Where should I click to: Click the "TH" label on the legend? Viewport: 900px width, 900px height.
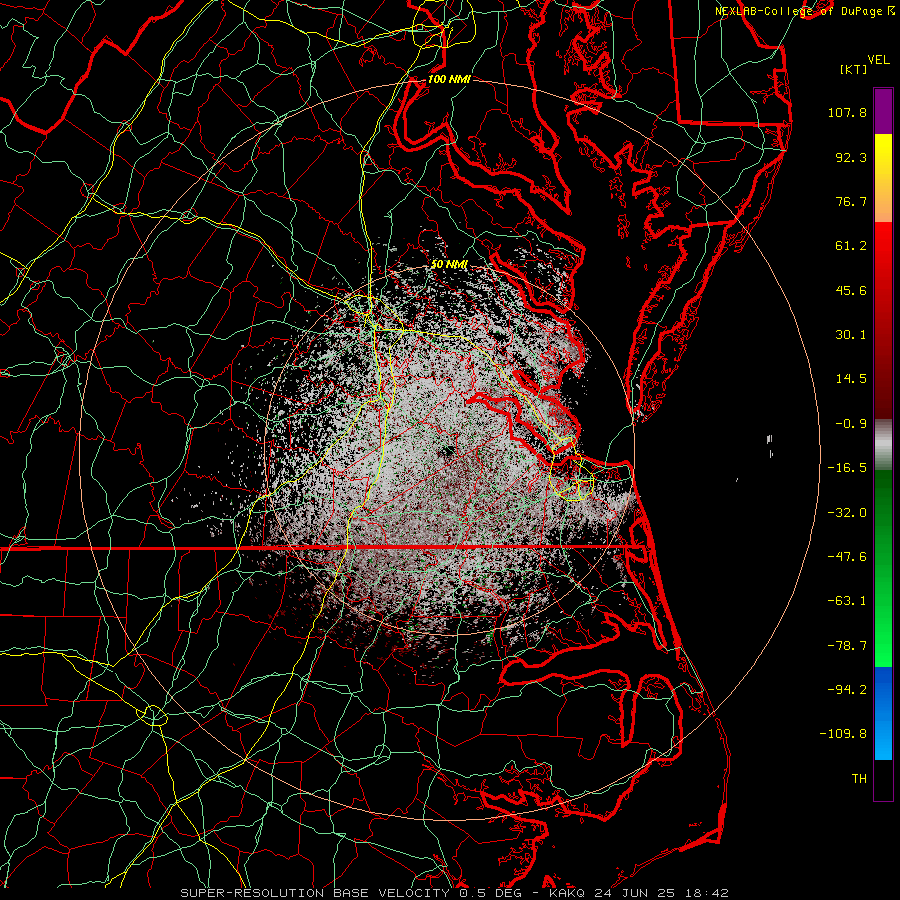point(859,779)
